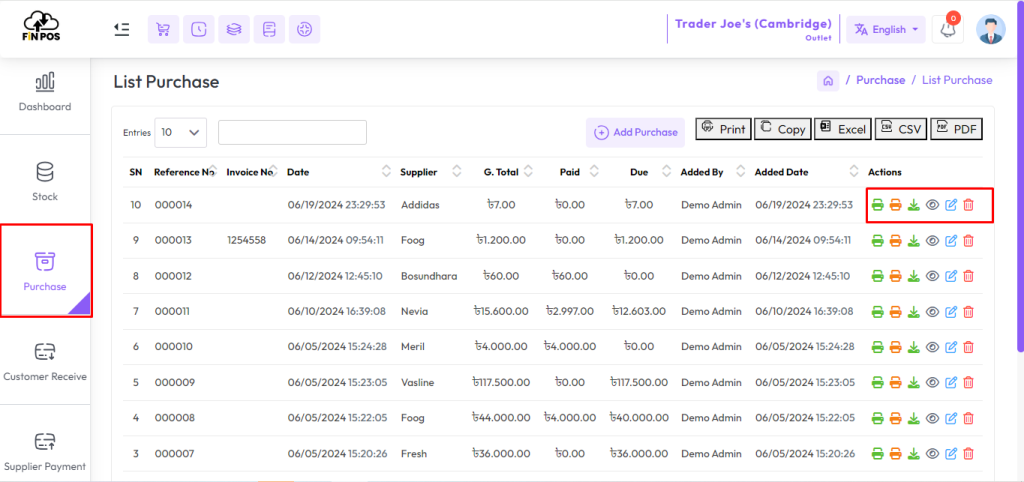Select Purchase in the sidebar
This screenshot has height=482, width=1024.
pos(44,270)
